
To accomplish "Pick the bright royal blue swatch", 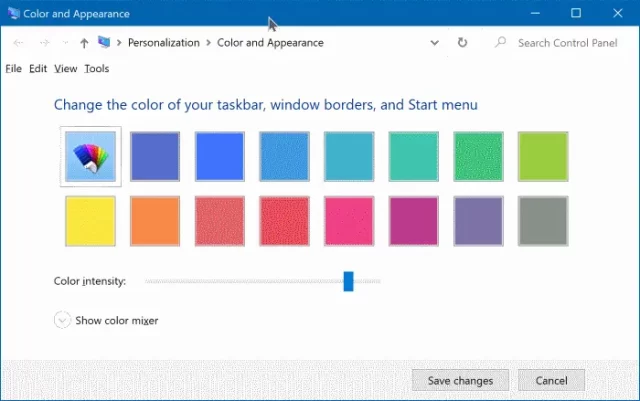I will 220,156.
